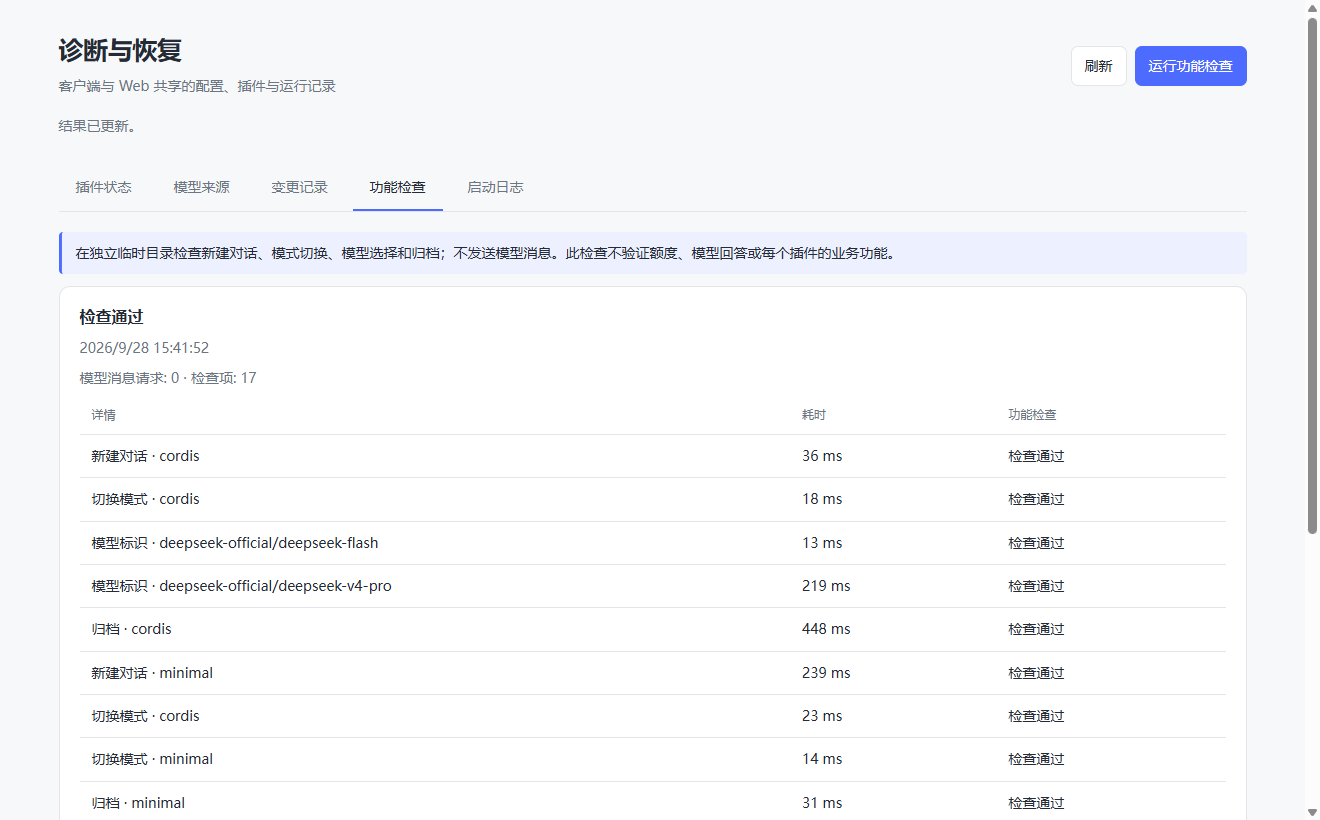Click the blue info banner about 独立临时目录
The height and width of the screenshot is (820, 1320).
[x=653, y=253]
